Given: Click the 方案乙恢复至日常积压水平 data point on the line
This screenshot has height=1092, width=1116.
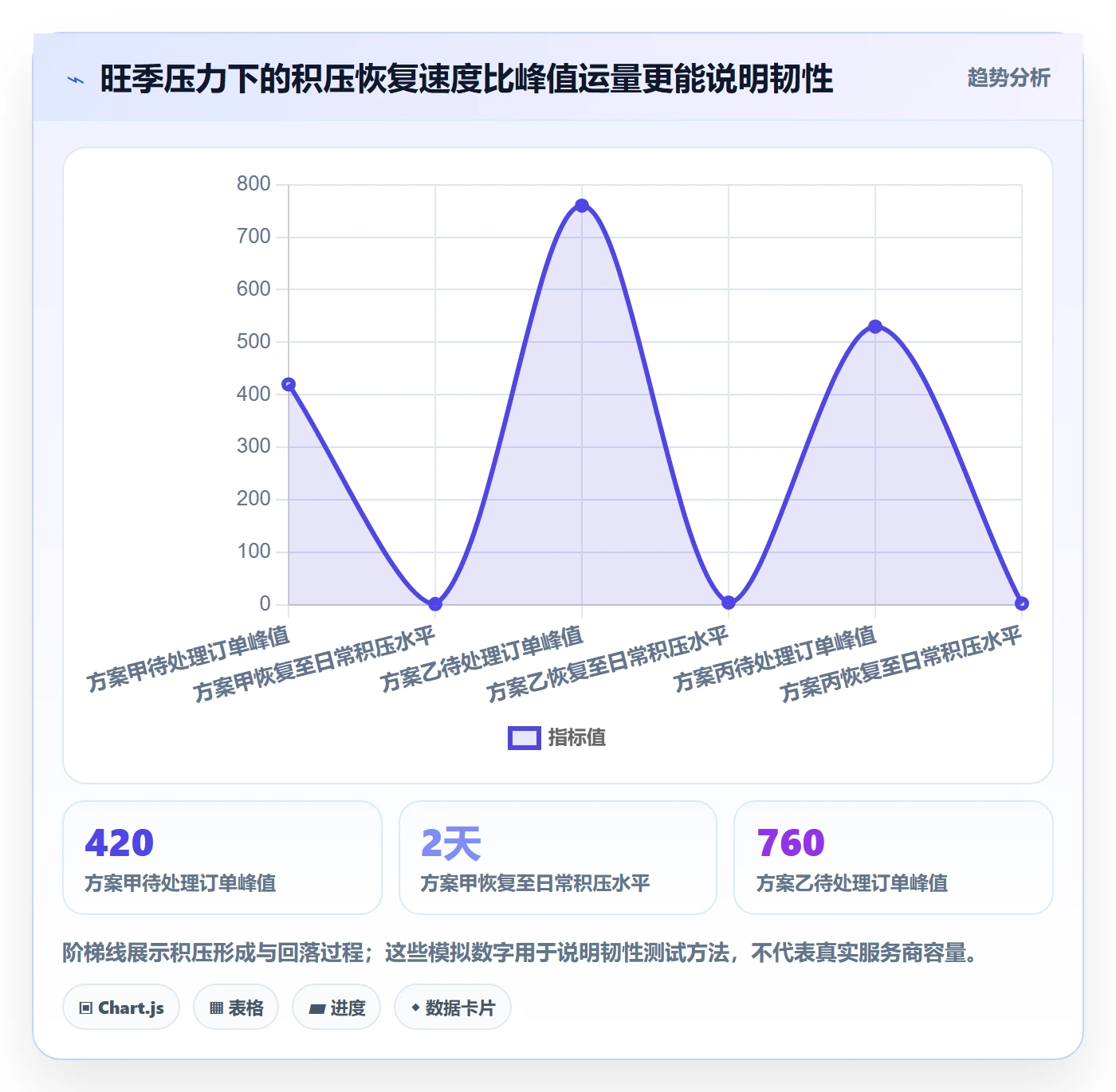Looking at the screenshot, I should click(x=729, y=603).
